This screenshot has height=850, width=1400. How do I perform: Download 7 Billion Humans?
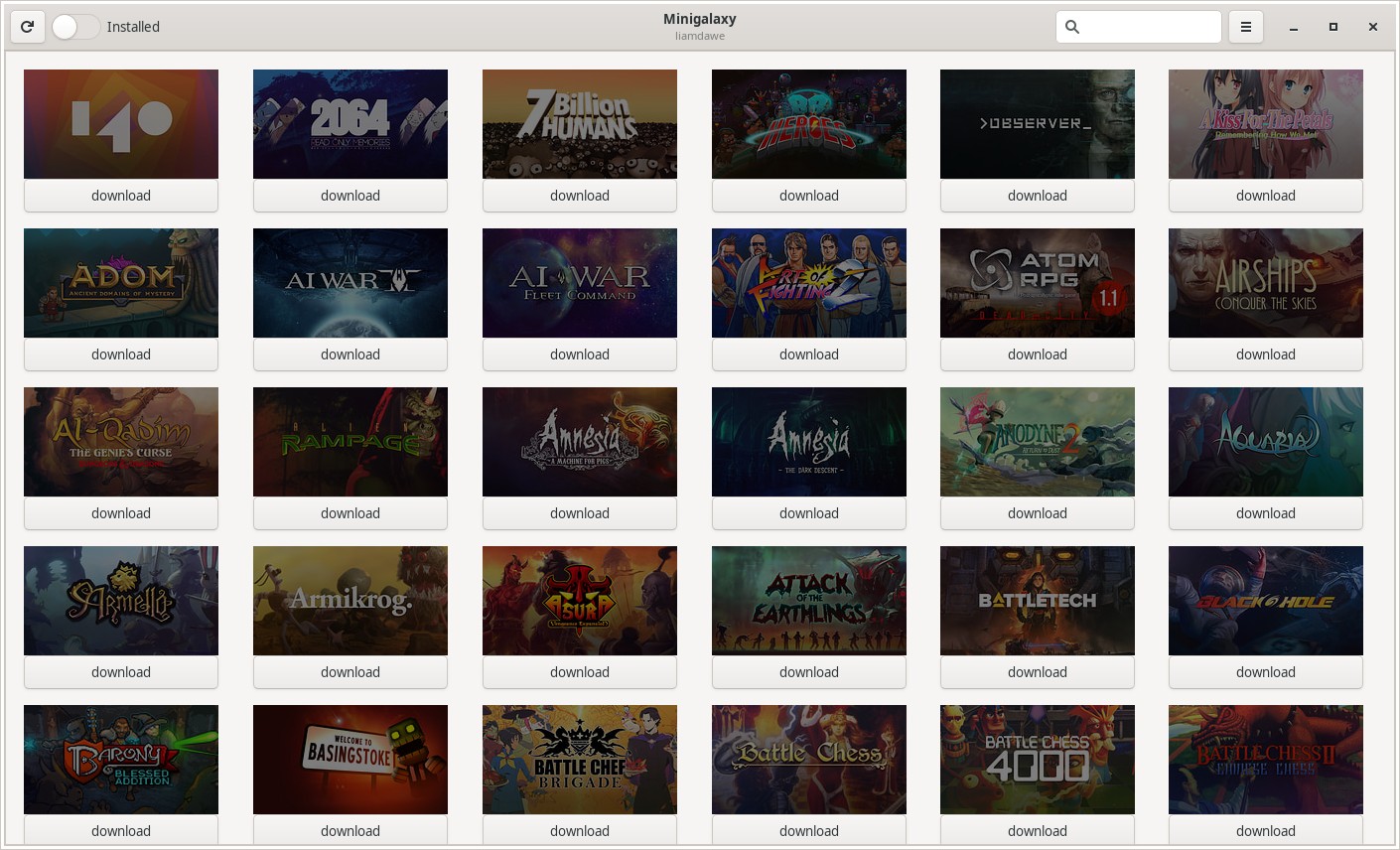point(580,196)
